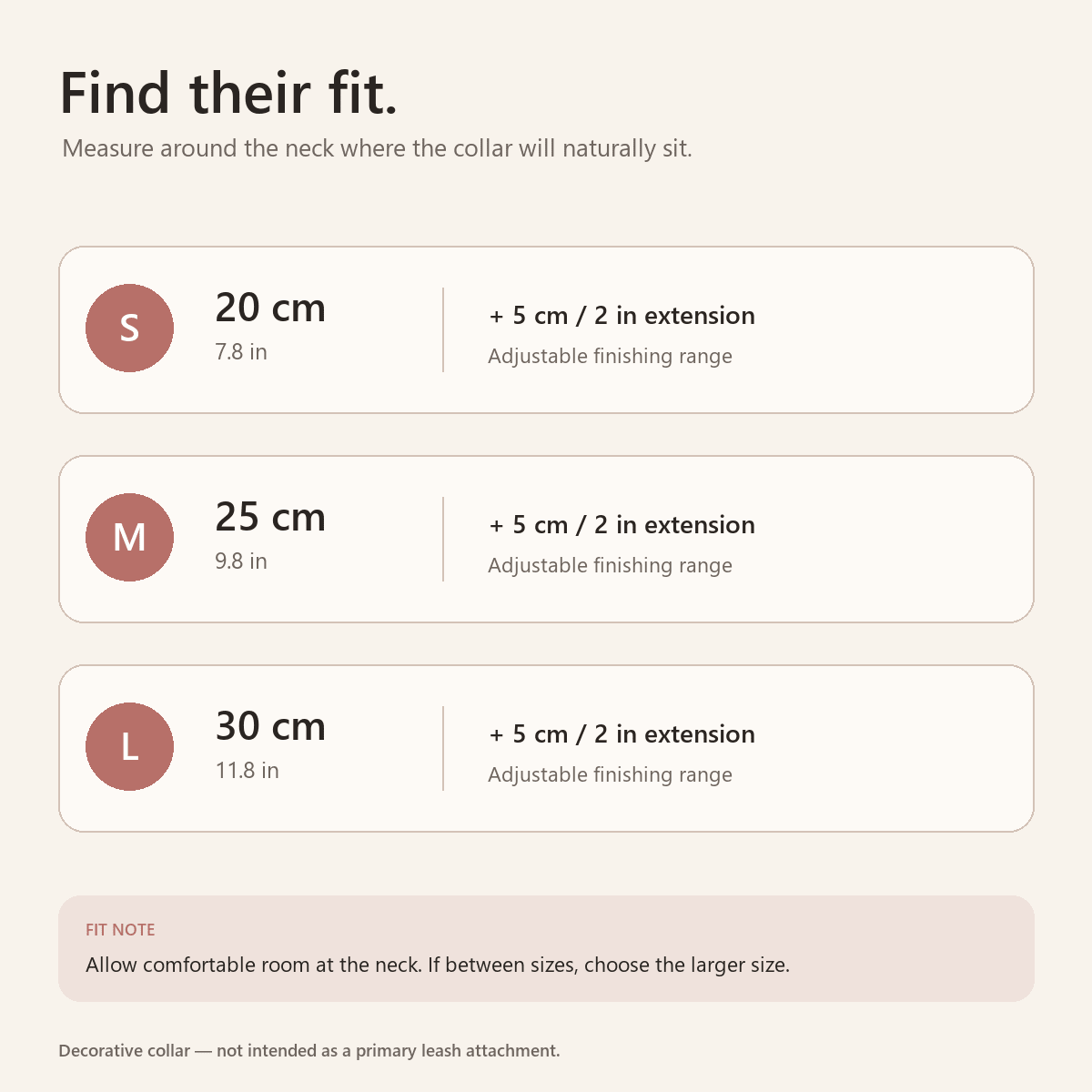Viewport: 1092px width, 1092px height.
Task: Click the M size circle badge
Action: coord(129,537)
